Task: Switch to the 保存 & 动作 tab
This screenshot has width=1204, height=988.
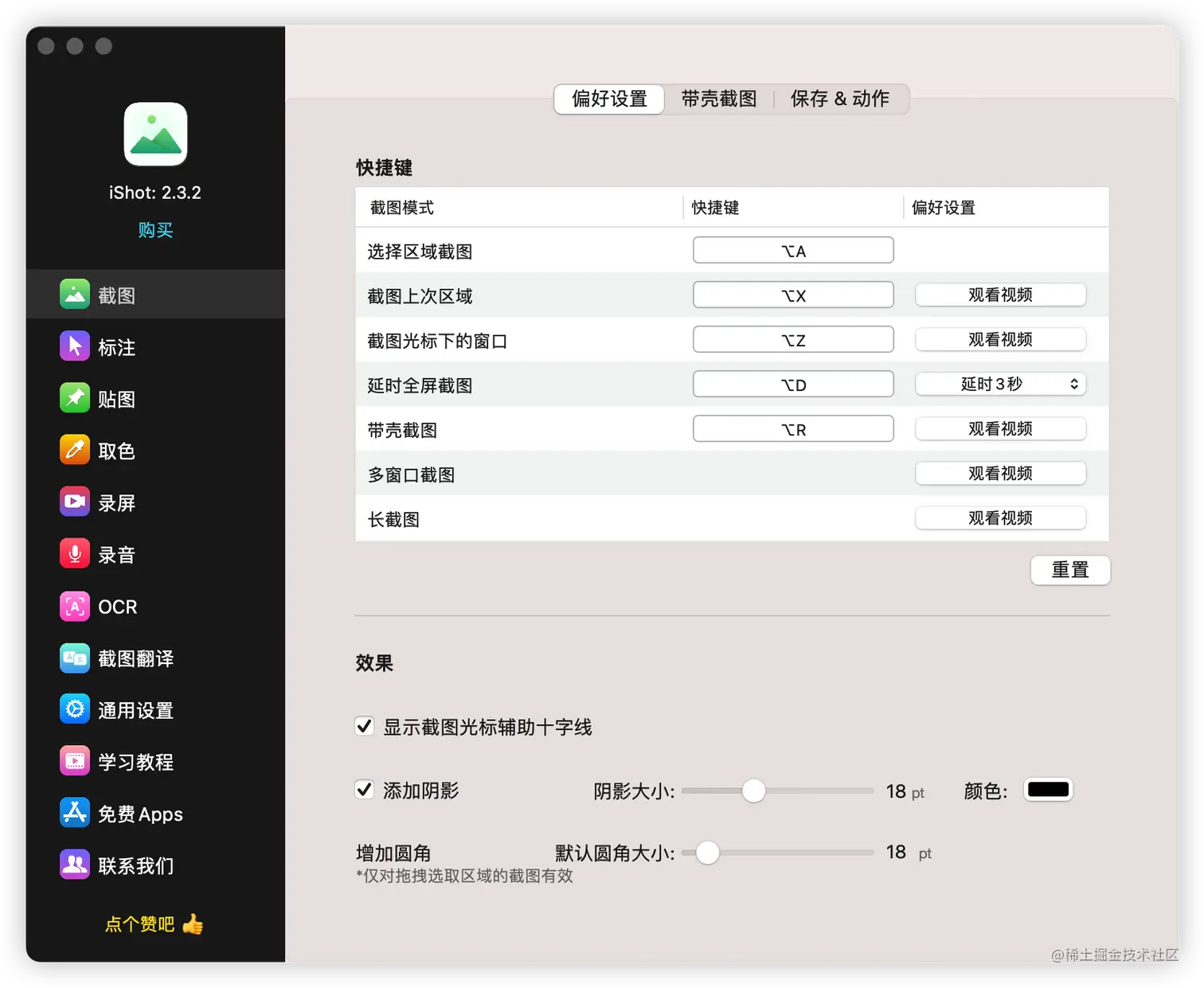Action: [x=840, y=99]
